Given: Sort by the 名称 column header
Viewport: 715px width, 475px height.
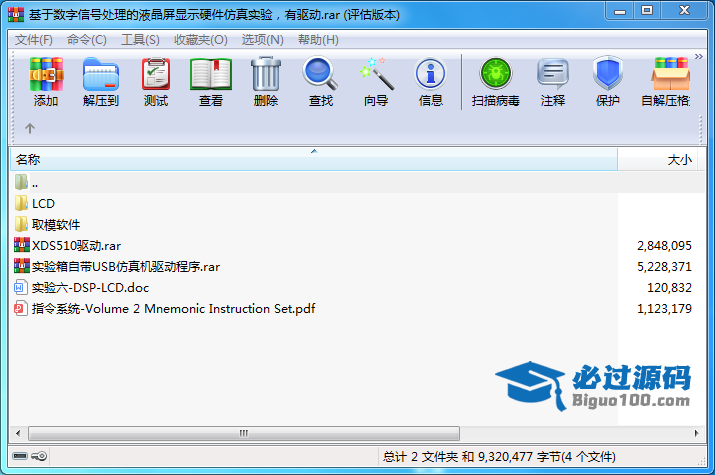Looking at the screenshot, I should (314, 160).
